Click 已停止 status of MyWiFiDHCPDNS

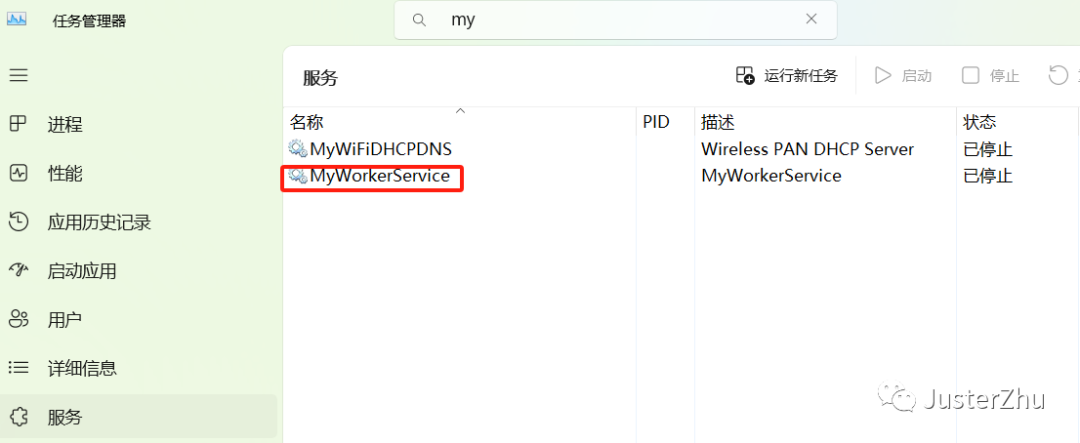point(988,149)
